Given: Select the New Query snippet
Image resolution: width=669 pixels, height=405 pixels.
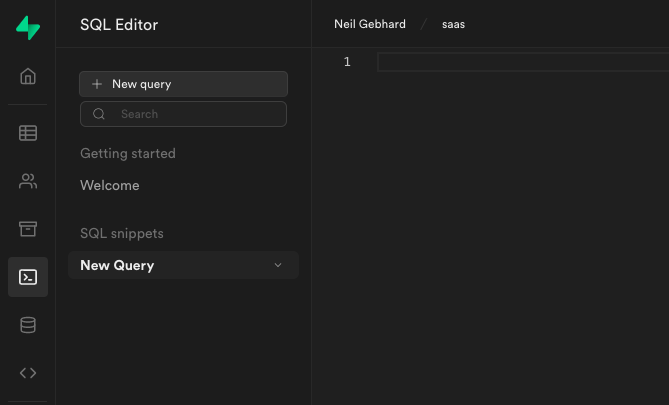Looking at the screenshot, I should 183,265.
